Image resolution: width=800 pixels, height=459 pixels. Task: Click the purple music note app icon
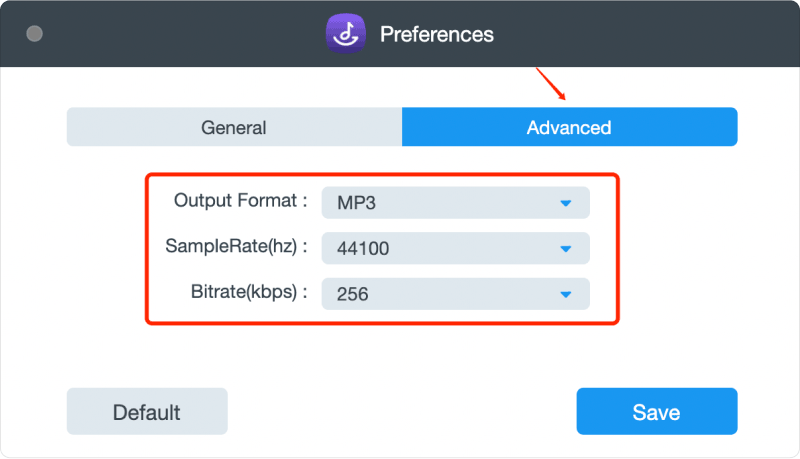click(346, 34)
